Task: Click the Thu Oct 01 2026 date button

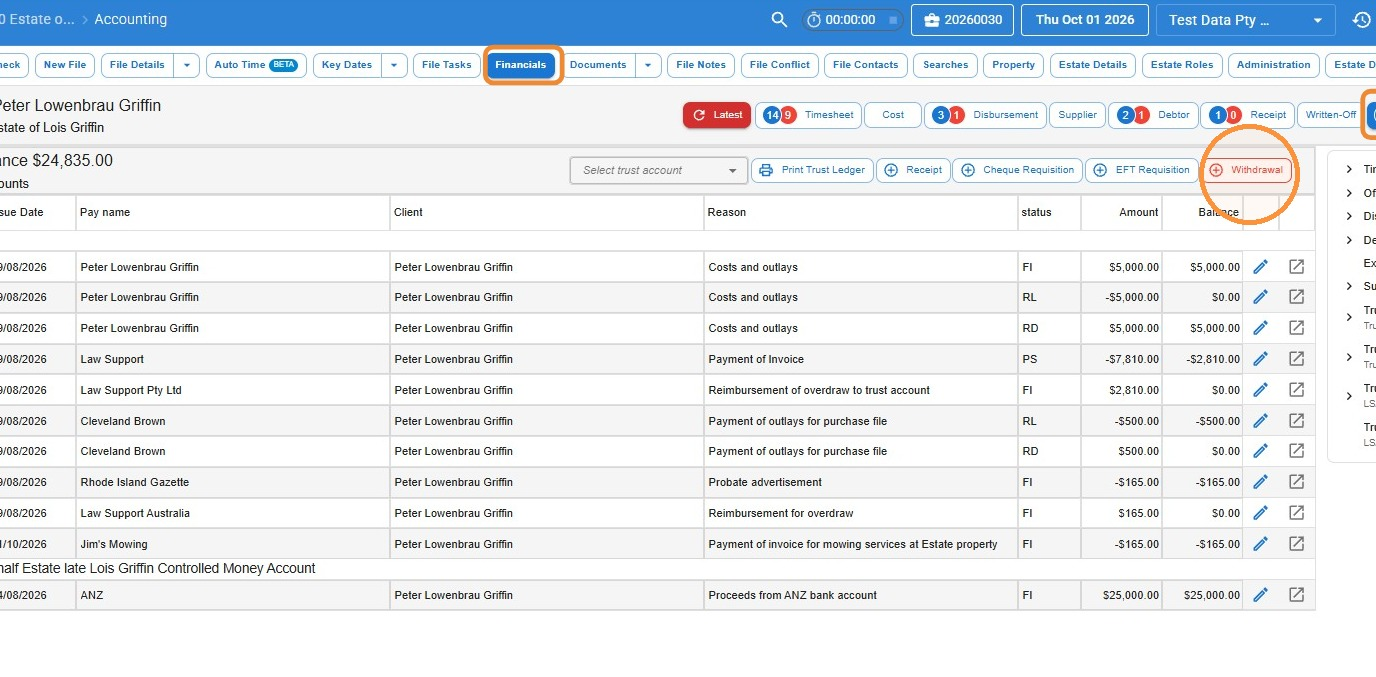Action: click(1085, 20)
